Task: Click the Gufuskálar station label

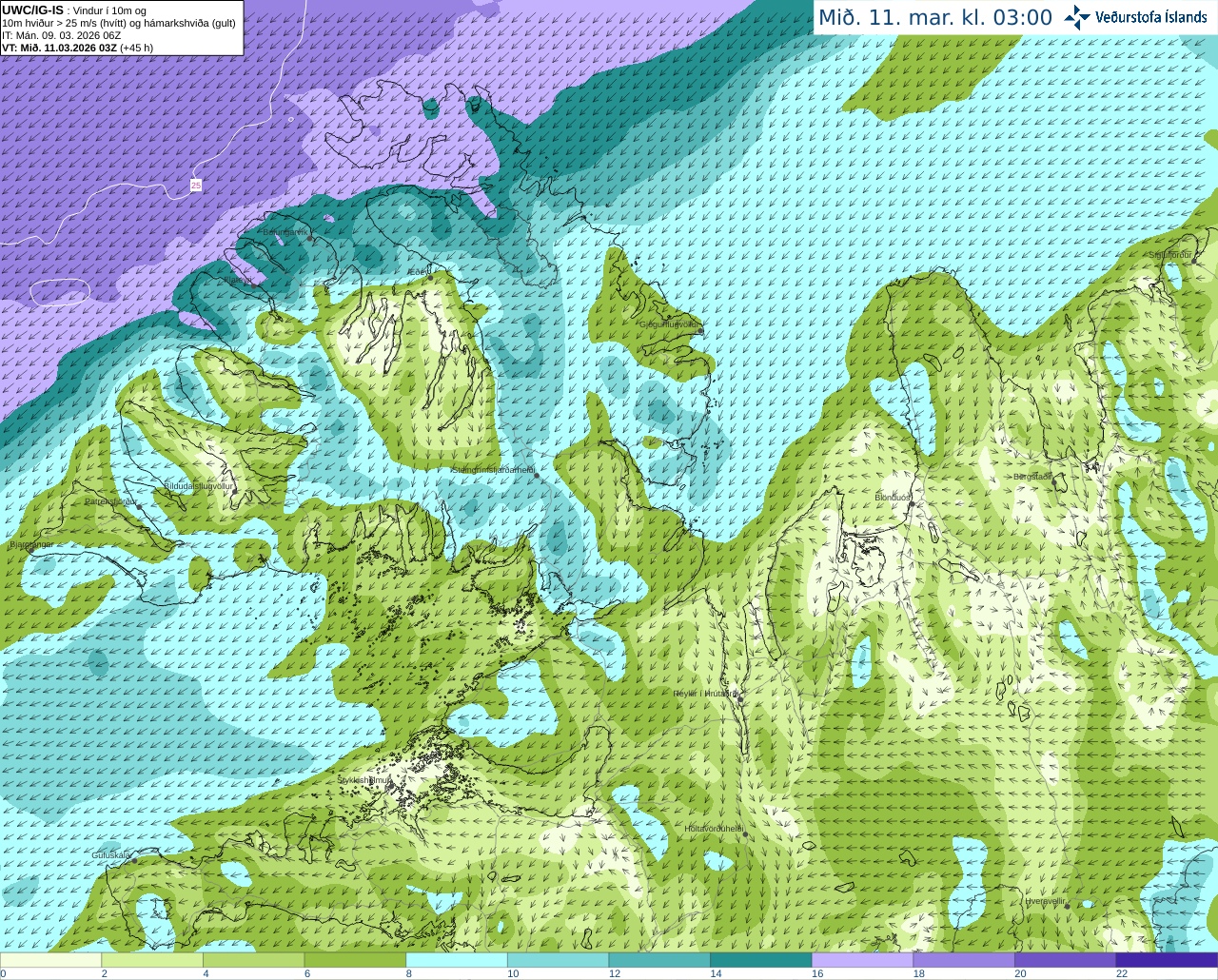Action: [x=110, y=855]
